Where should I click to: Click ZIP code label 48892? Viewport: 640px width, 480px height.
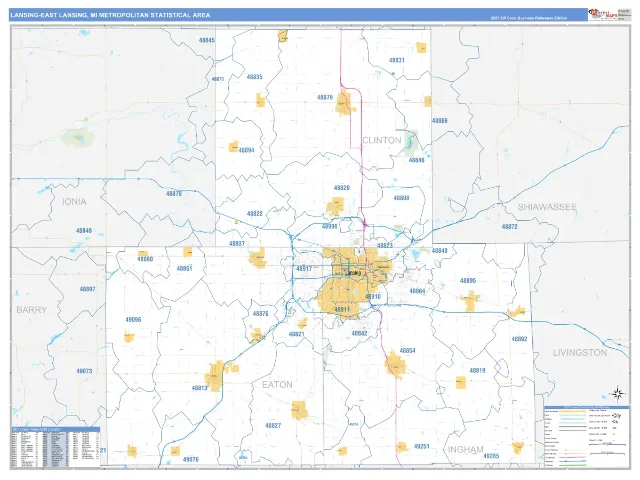click(519, 339)
